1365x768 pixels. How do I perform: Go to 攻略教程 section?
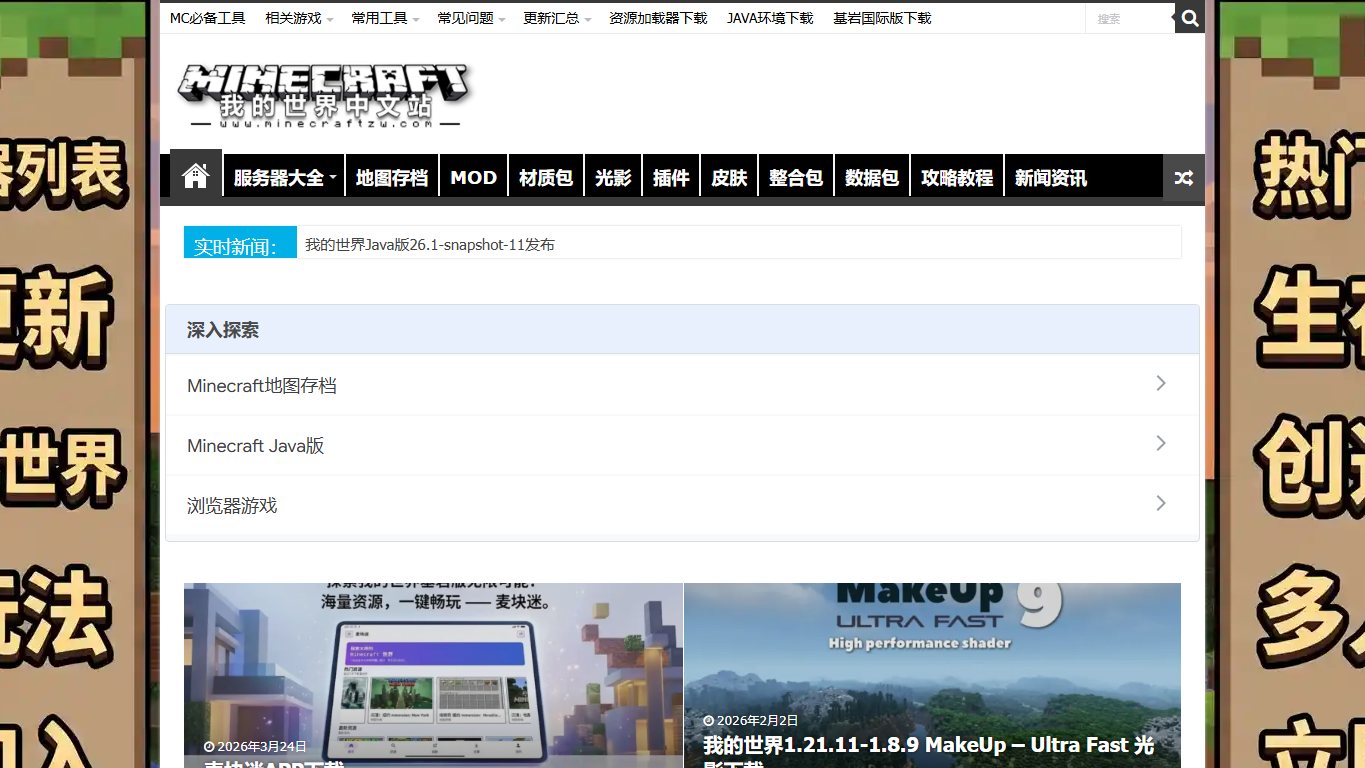click(x=957, y=178)
